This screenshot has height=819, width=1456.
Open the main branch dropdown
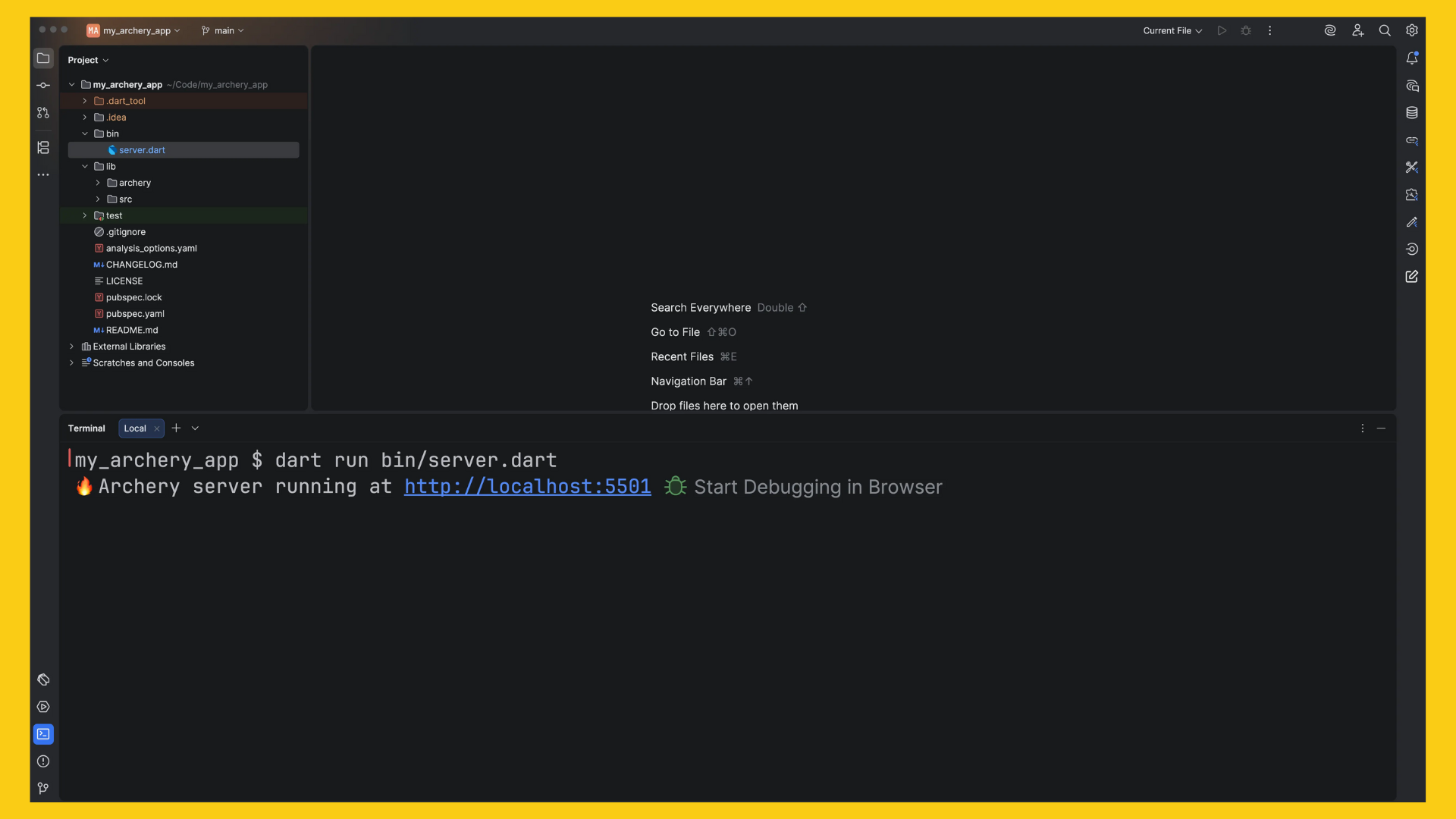(223, 30)
